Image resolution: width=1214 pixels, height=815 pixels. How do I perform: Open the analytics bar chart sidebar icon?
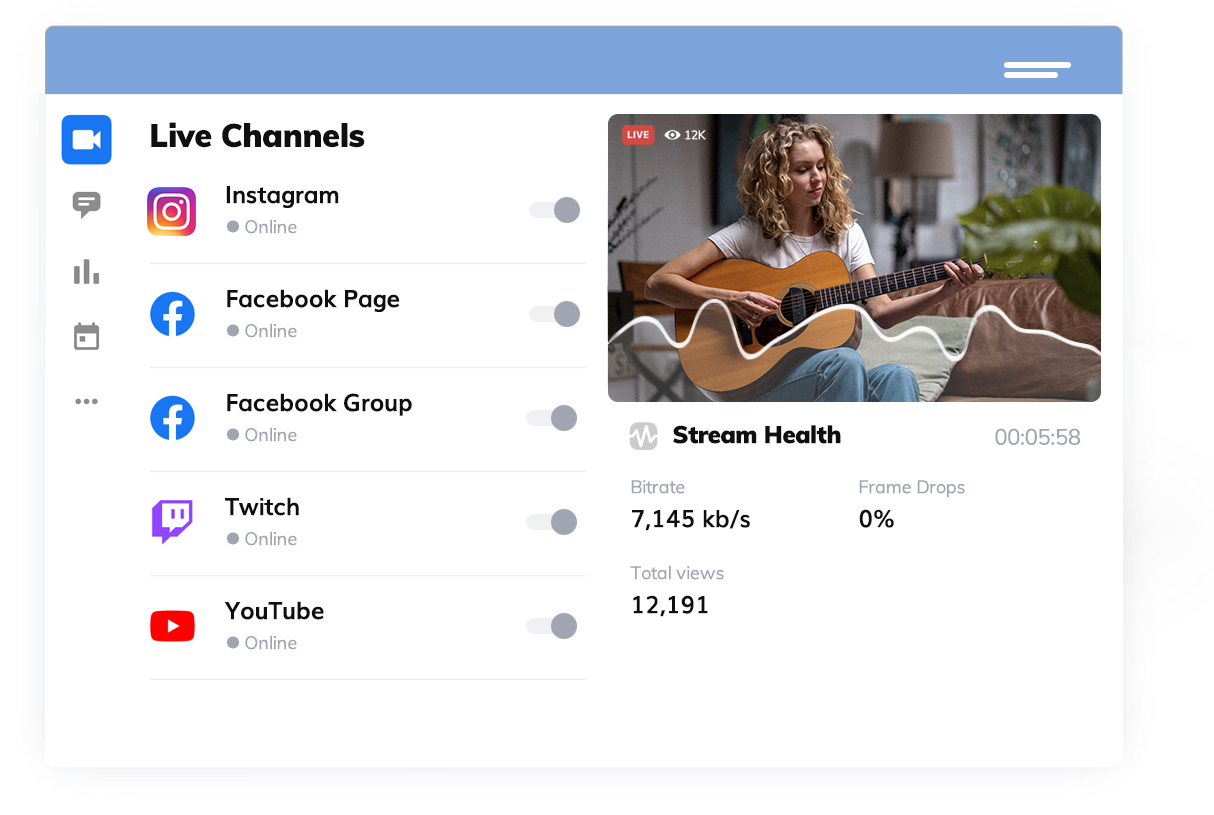87,271
